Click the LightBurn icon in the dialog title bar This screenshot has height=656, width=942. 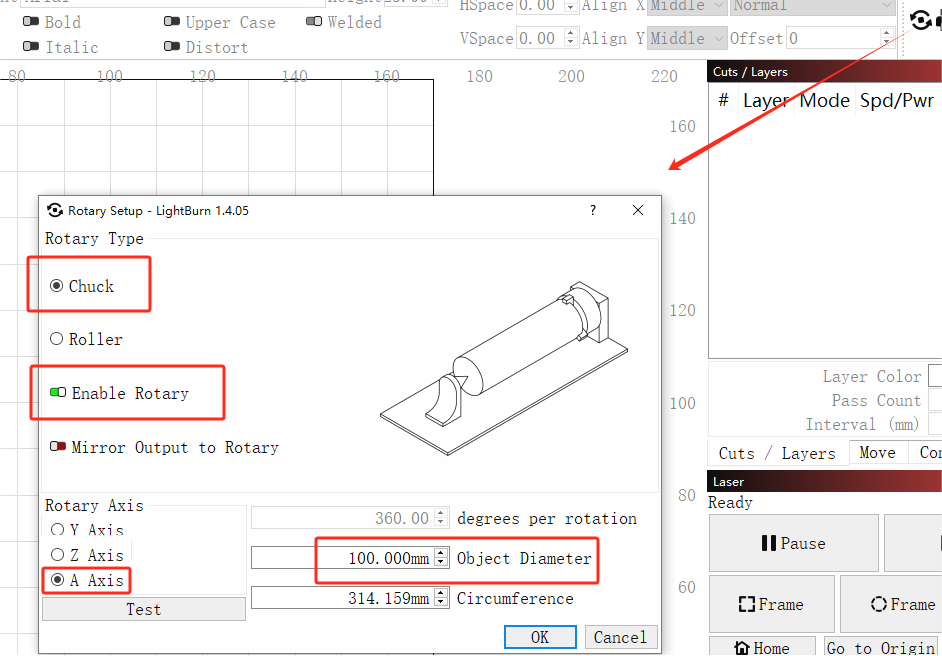(x=55, y=210)
